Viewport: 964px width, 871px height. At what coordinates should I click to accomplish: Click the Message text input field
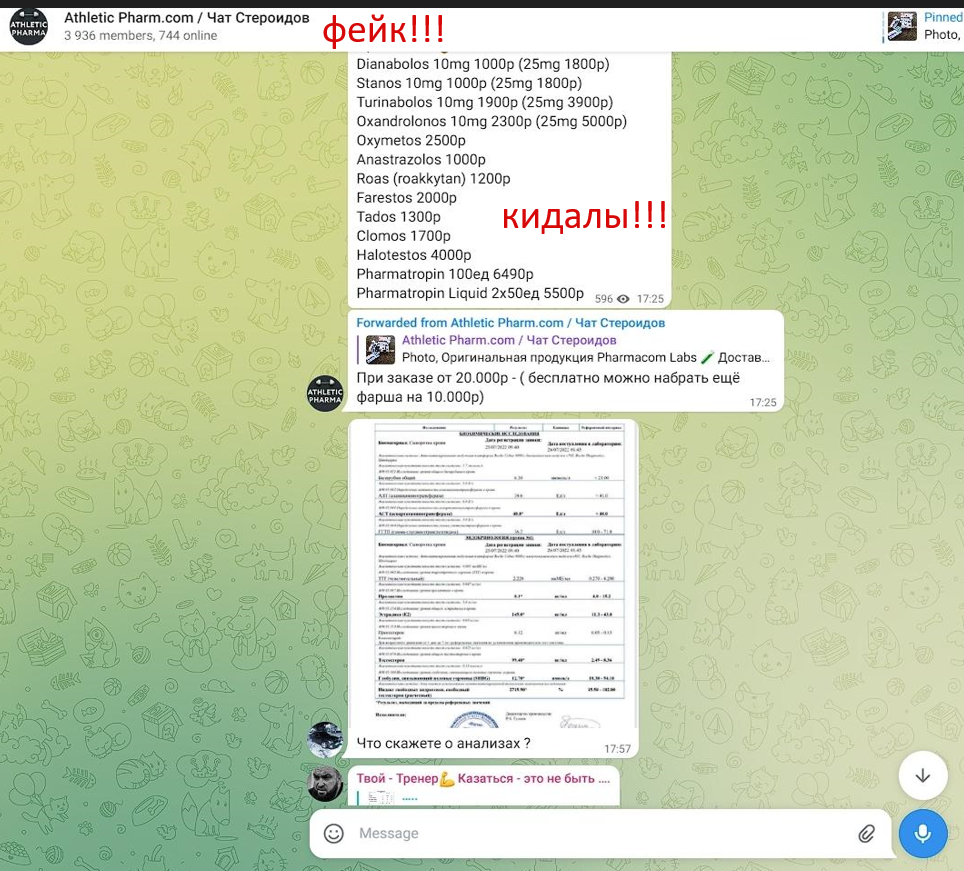click(600, 833)
